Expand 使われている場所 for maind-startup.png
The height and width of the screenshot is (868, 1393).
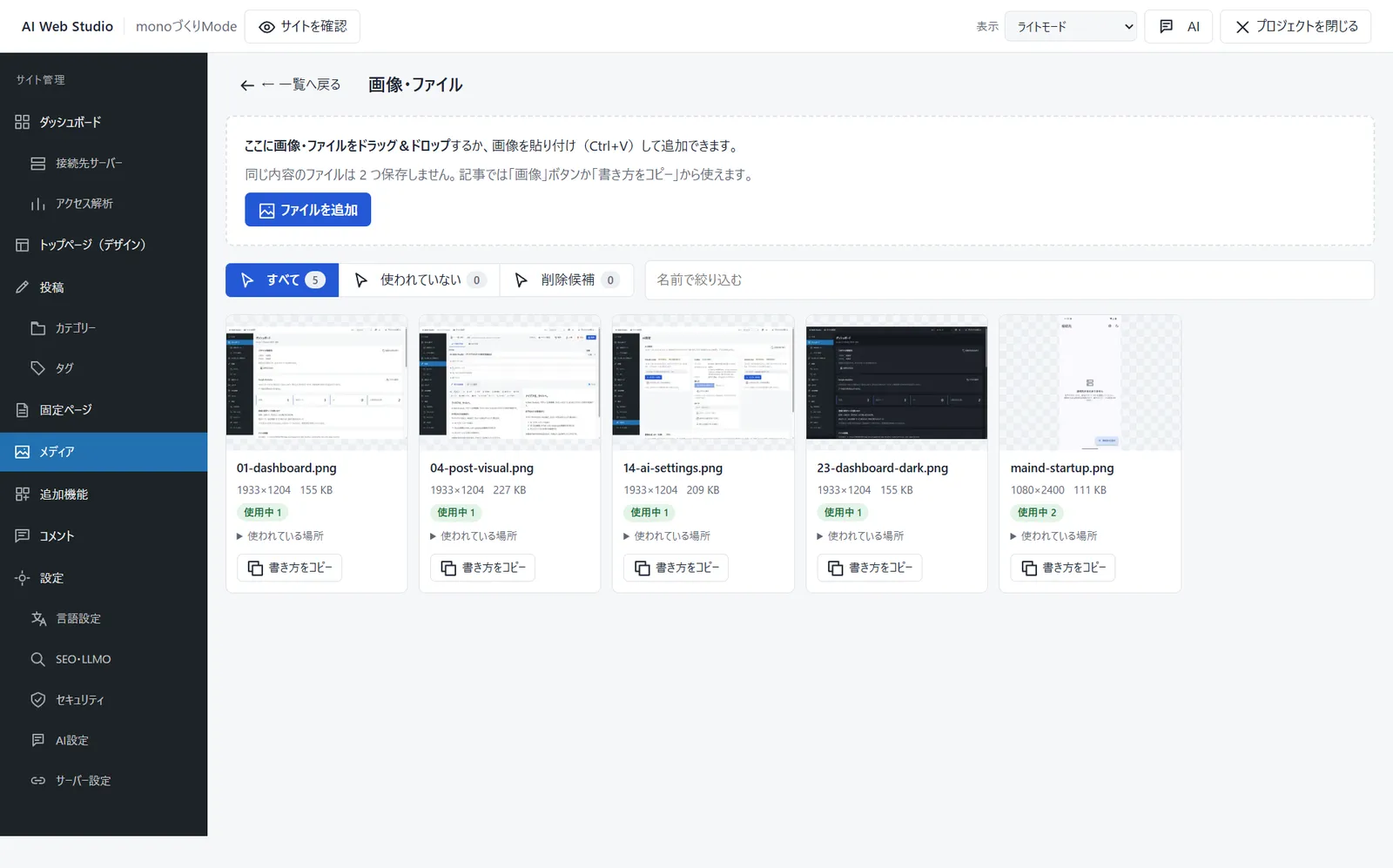click(1053, 536)
